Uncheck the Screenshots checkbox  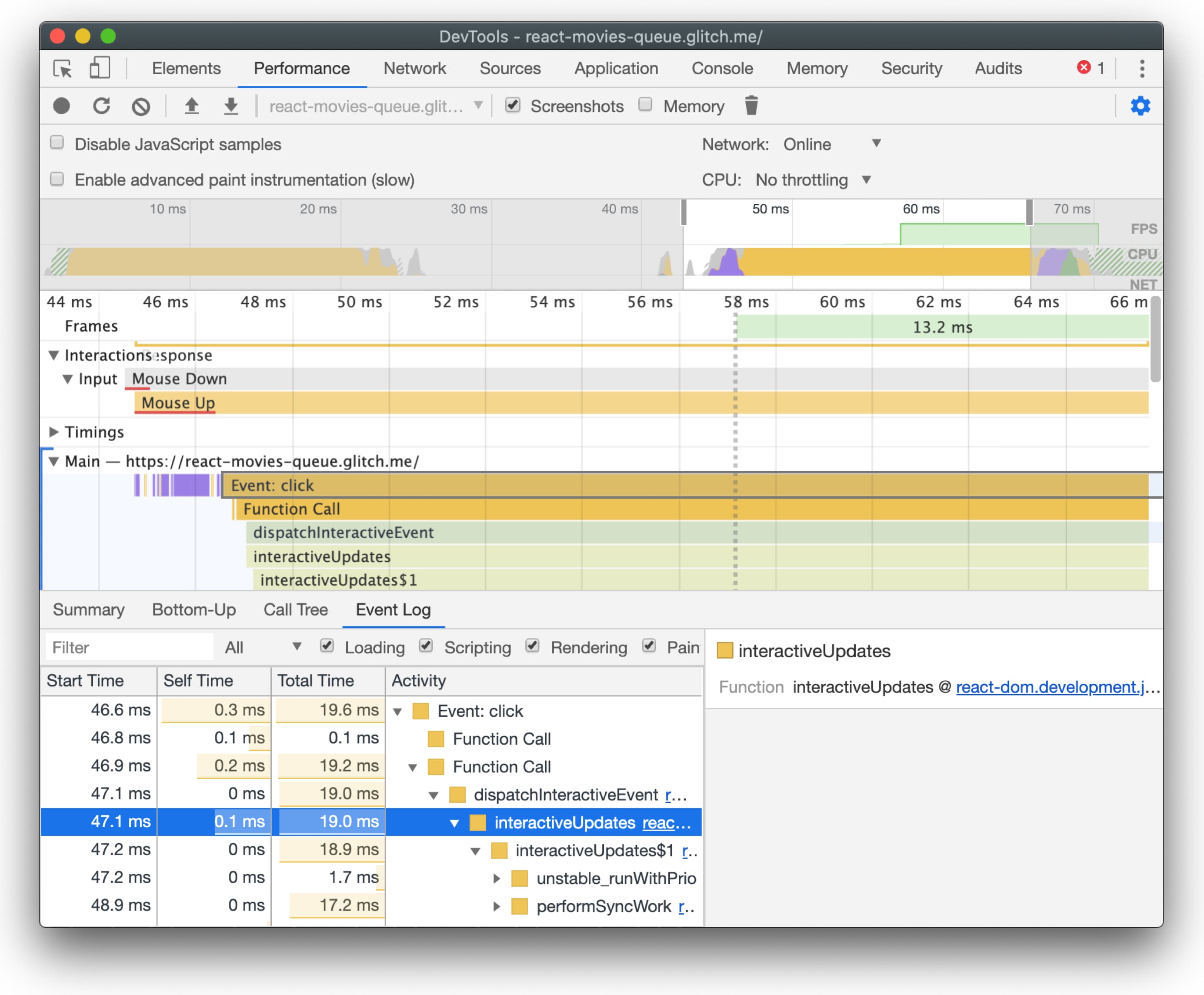(513, 106)
